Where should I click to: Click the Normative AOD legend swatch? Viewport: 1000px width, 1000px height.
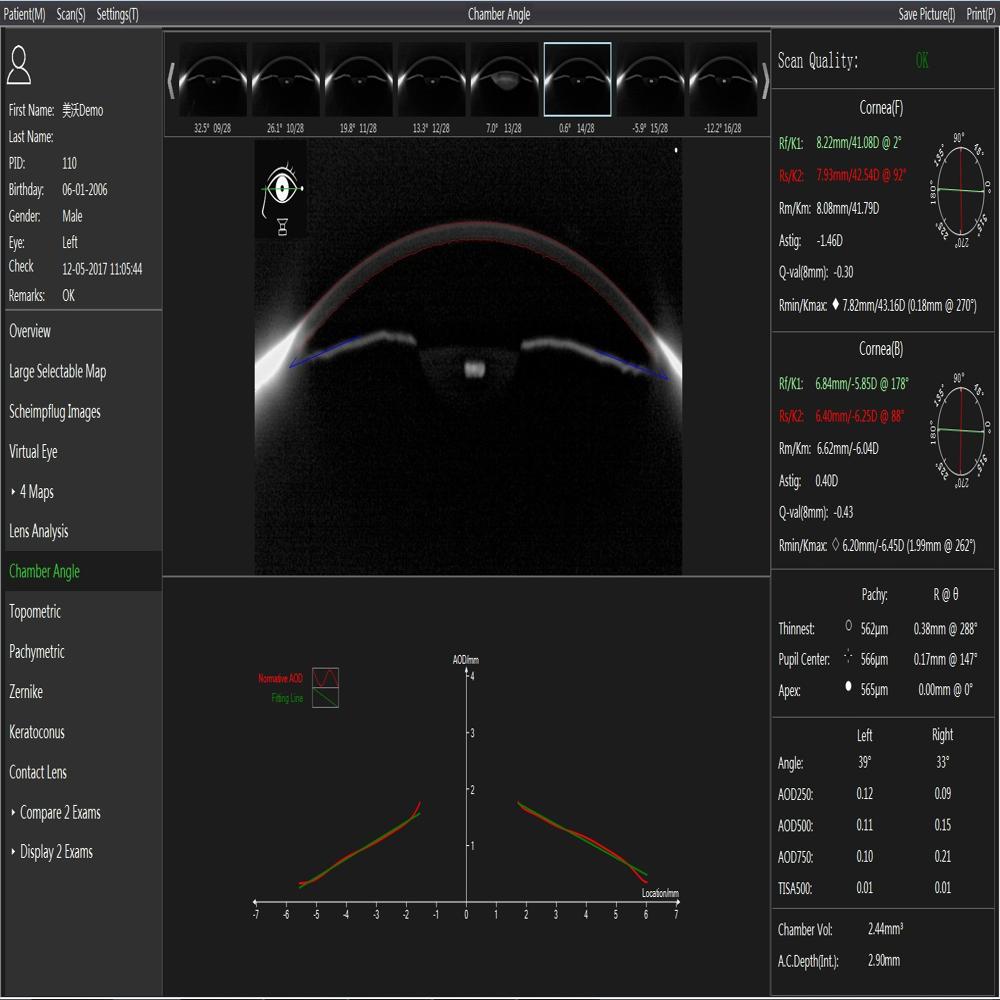[x=325, y=678]
